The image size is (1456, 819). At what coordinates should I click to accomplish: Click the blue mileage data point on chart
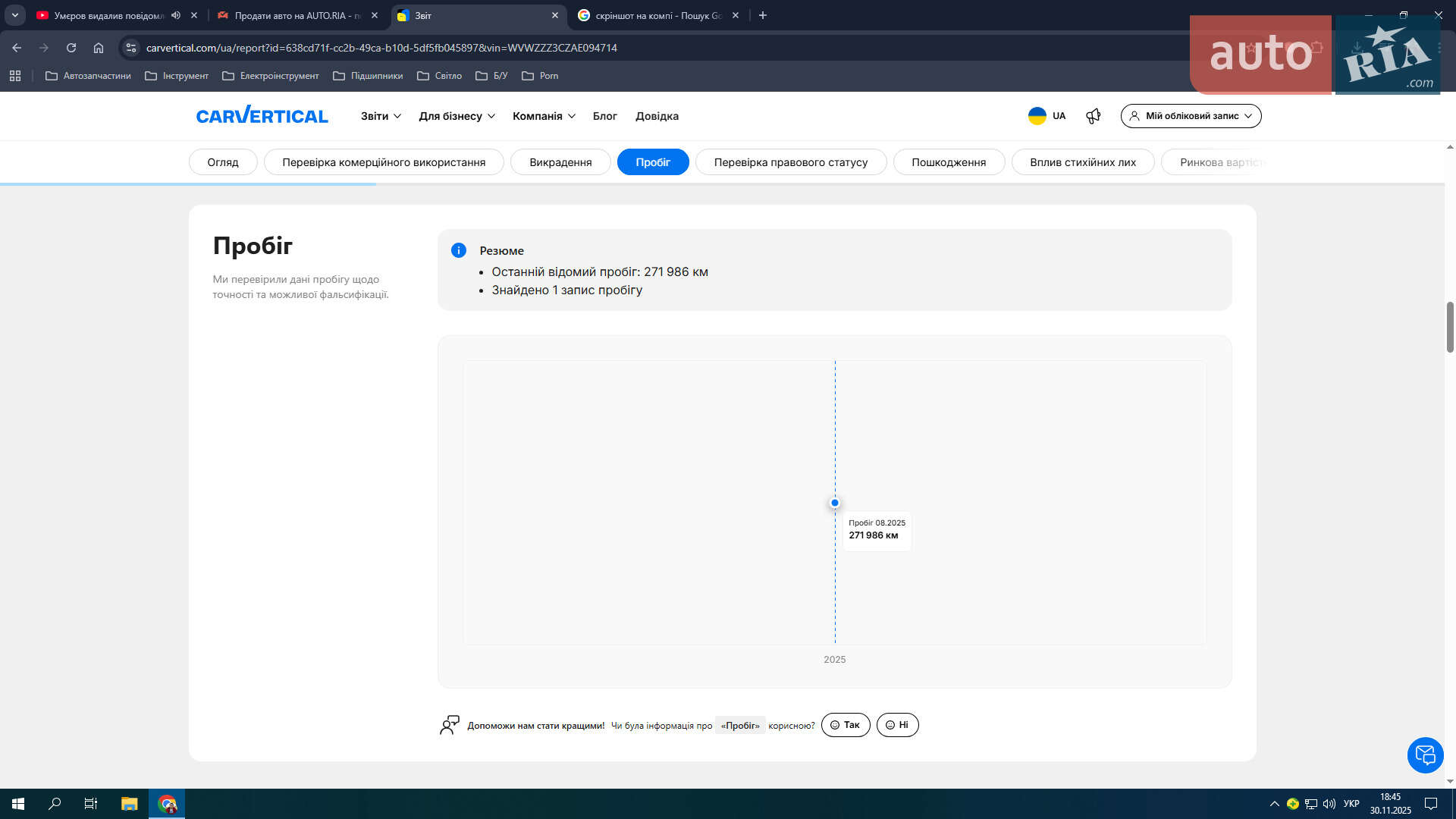click(x=835, y=503)
